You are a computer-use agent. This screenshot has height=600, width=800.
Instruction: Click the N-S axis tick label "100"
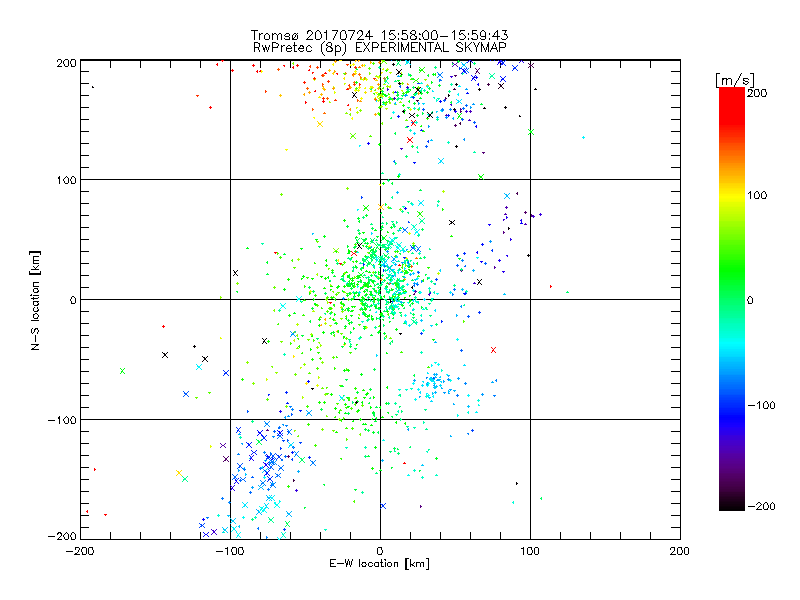pos(66,180)
